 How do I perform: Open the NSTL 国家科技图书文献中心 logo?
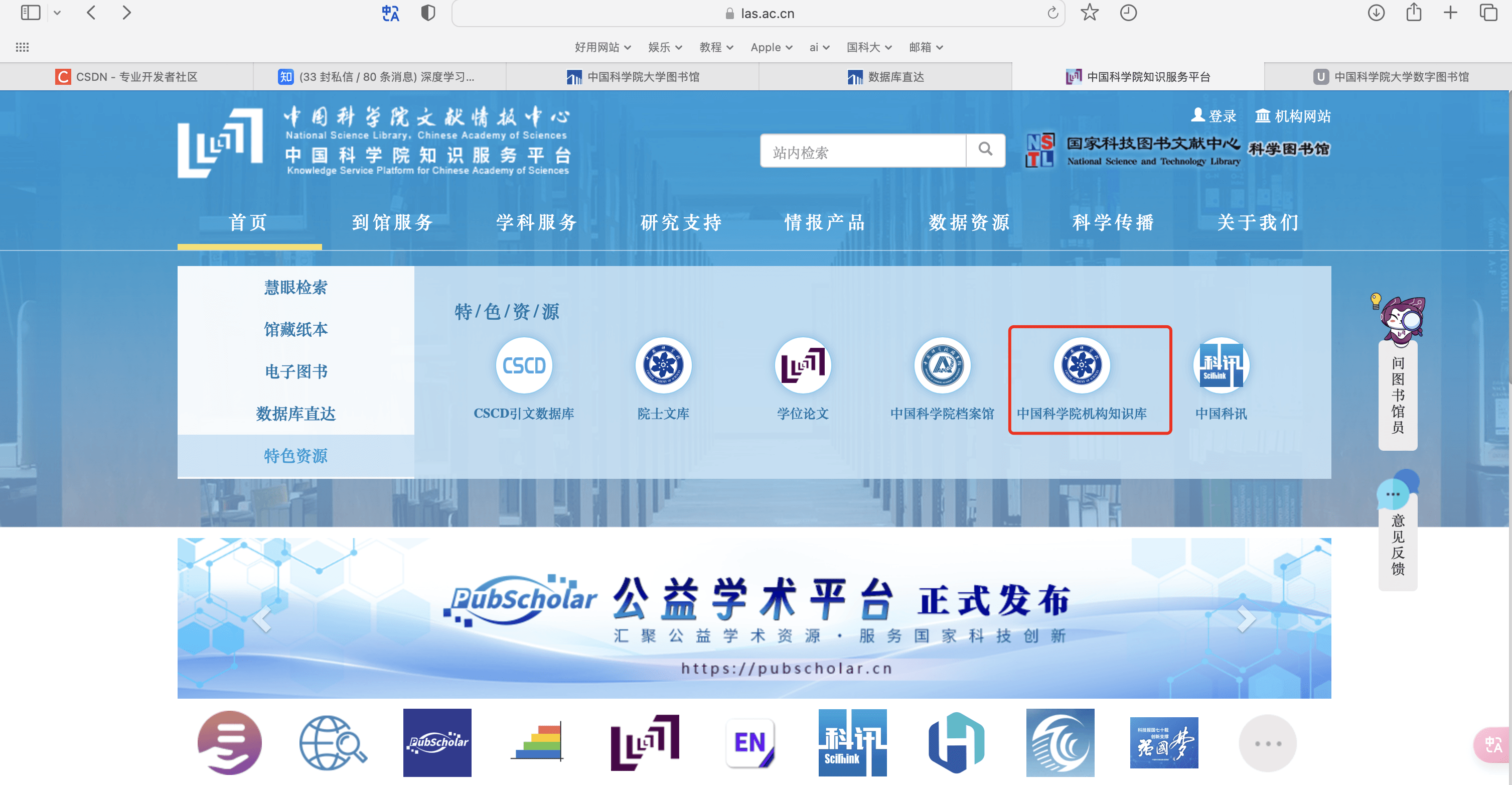1132,150
